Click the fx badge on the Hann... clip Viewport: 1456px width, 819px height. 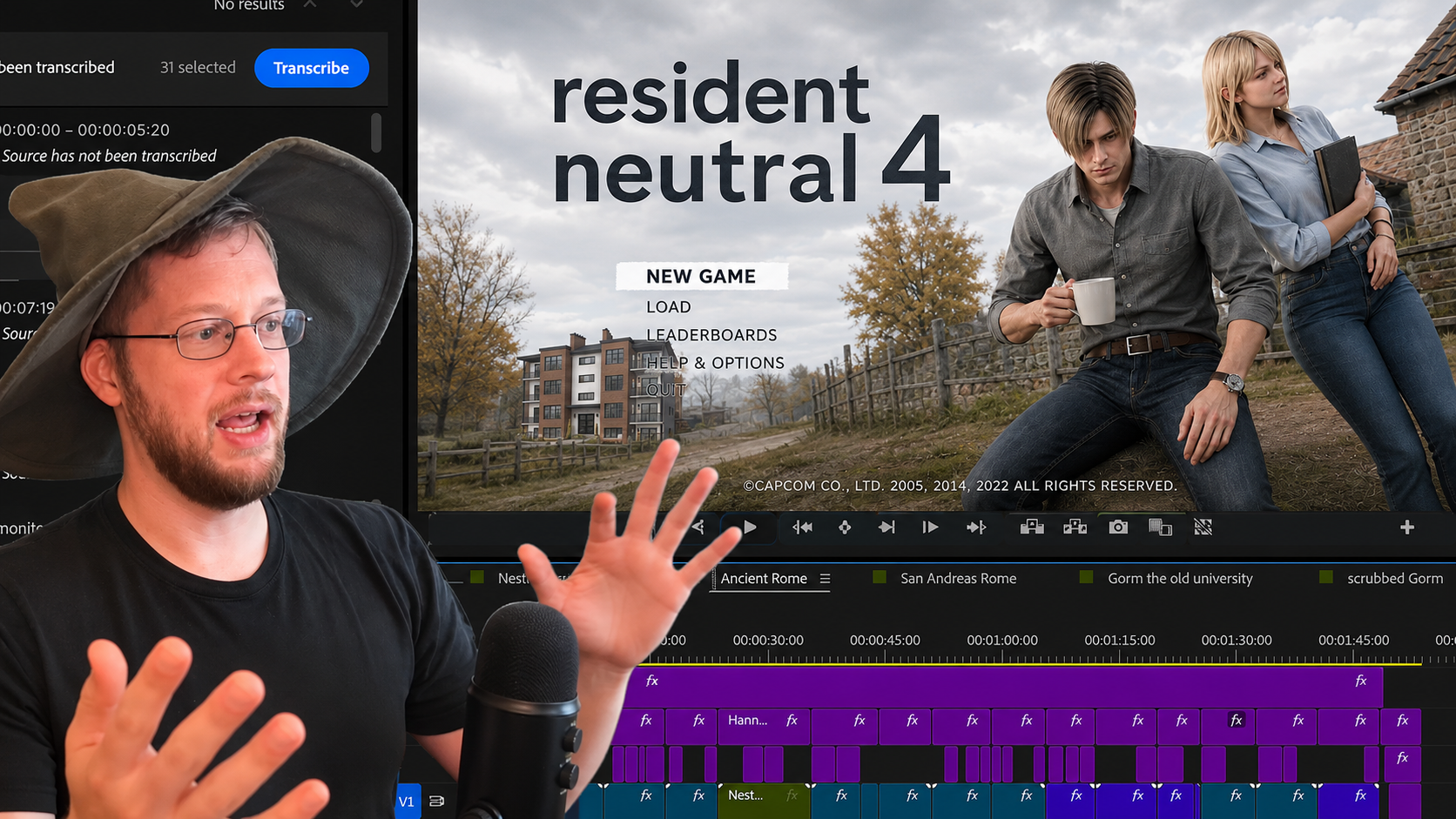coord(792,720)
